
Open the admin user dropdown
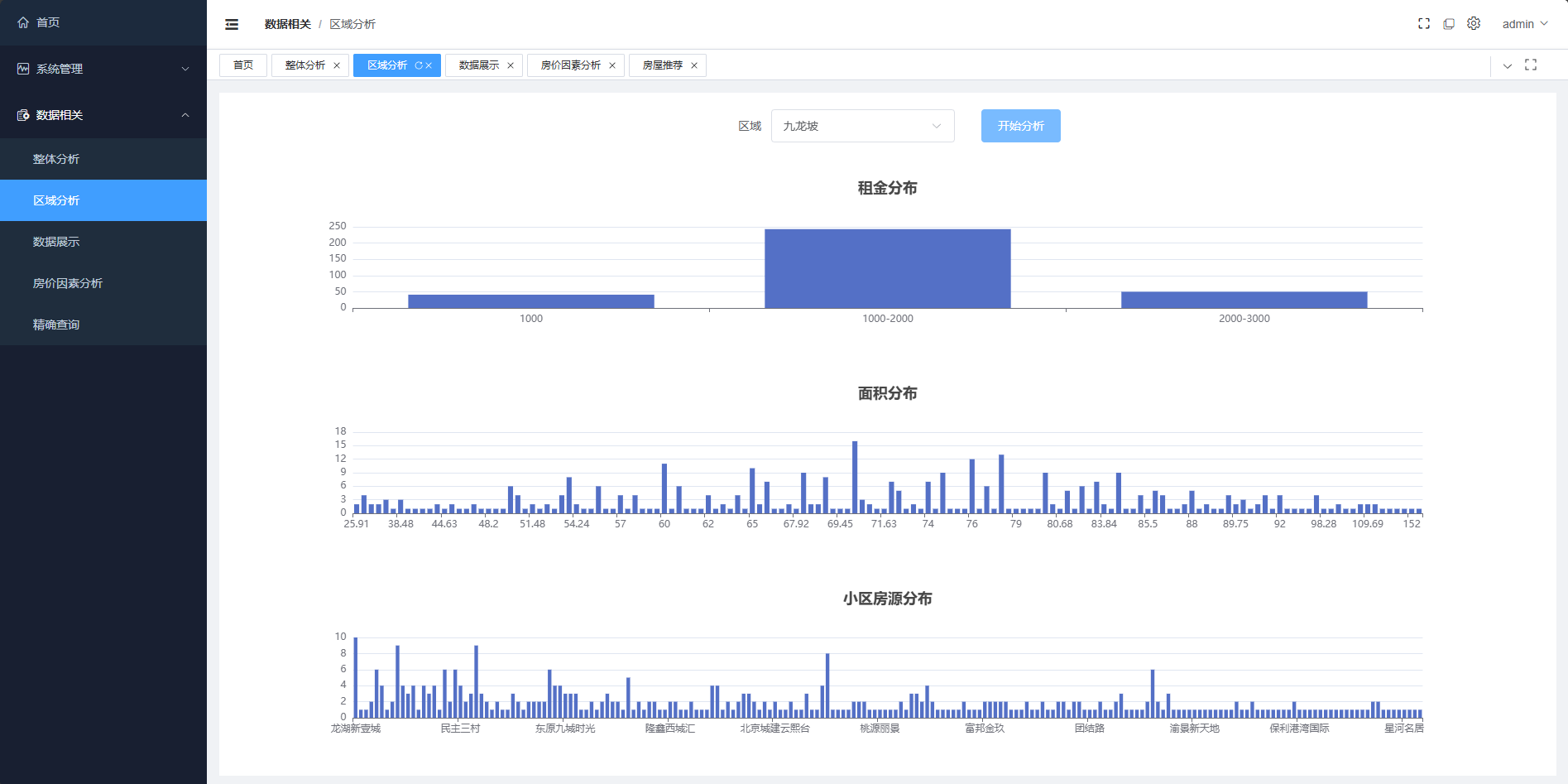[1525, 24]
